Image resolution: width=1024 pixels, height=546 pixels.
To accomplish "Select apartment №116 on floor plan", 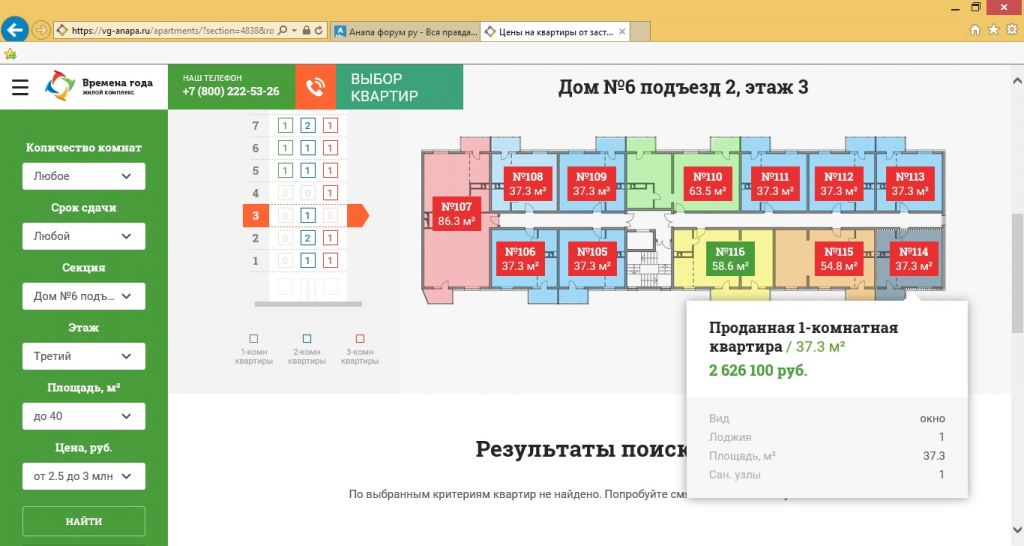I will tap(729, 259).
